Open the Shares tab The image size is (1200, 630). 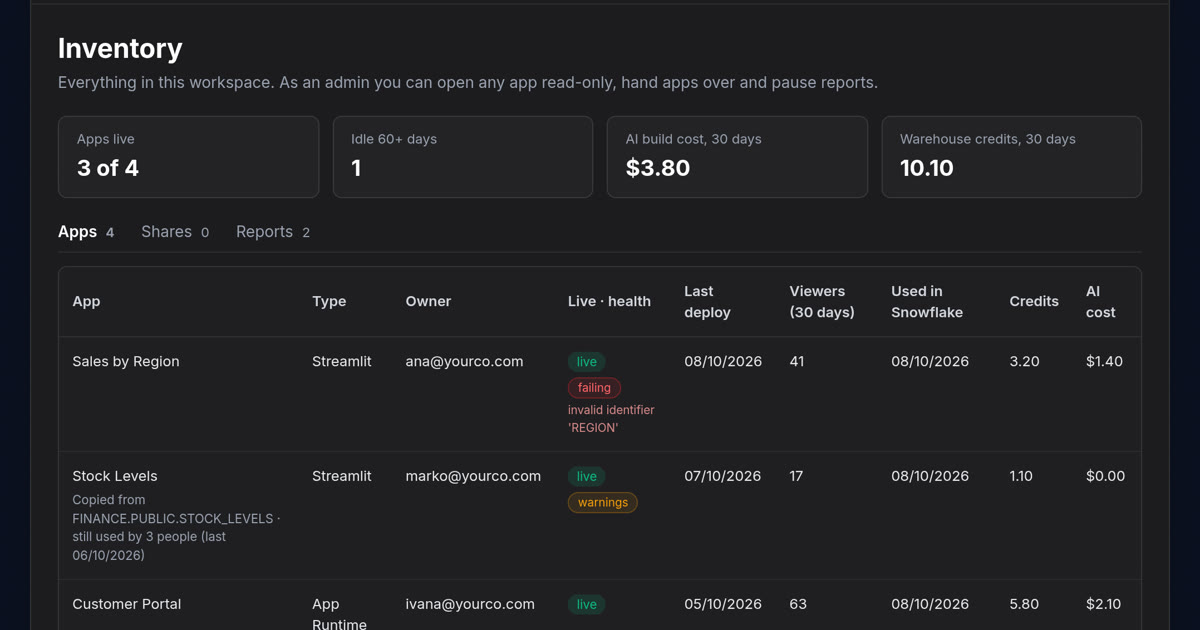[175, 232]
